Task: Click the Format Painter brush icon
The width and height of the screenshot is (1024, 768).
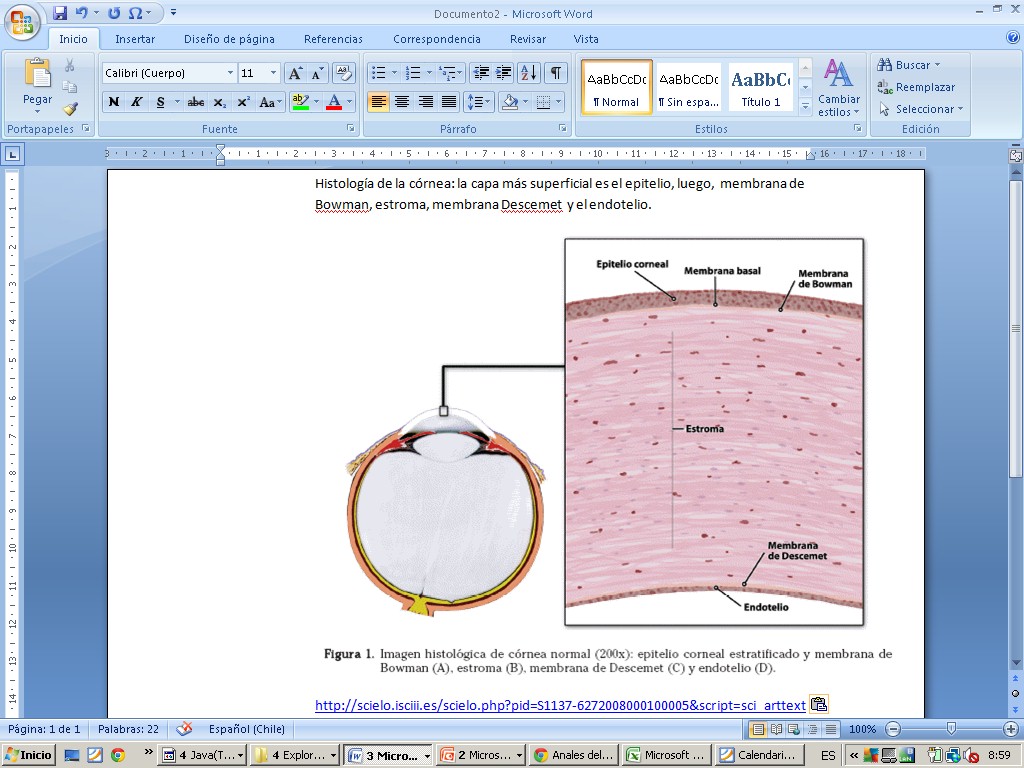Action: pos(70,109)
